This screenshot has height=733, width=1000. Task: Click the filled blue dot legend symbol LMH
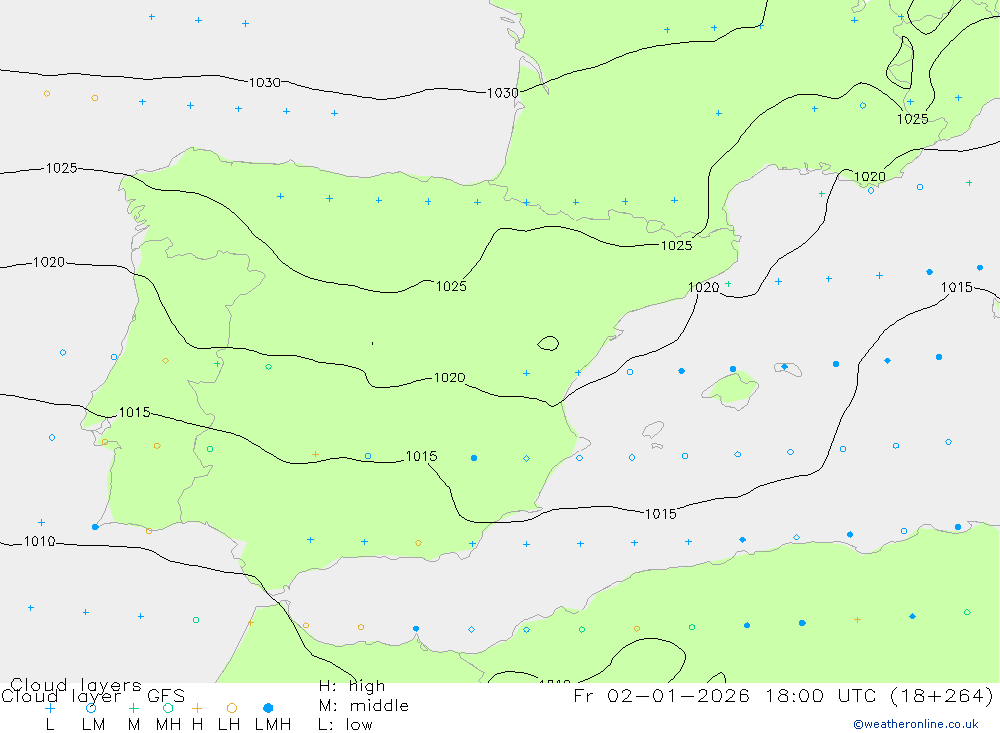pos(268,708)
